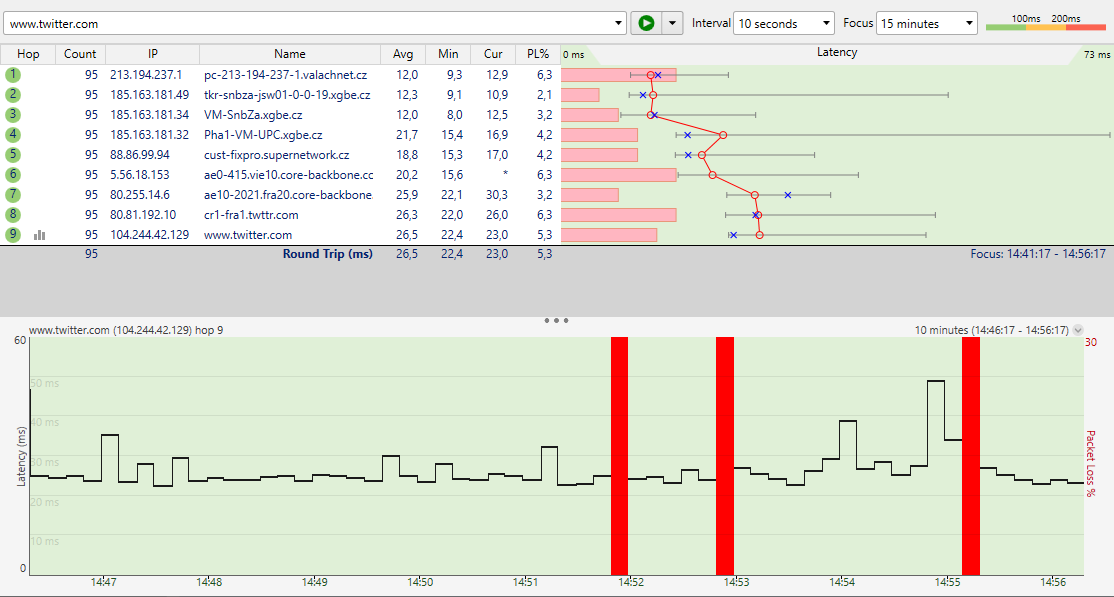
Task: Open the Focus 15 minutes dropdown
Action: click(927, 23)
